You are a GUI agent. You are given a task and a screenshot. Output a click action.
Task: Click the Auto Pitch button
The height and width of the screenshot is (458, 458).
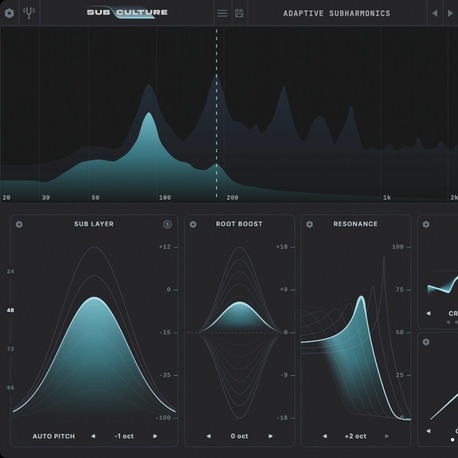tap(54, 436)
